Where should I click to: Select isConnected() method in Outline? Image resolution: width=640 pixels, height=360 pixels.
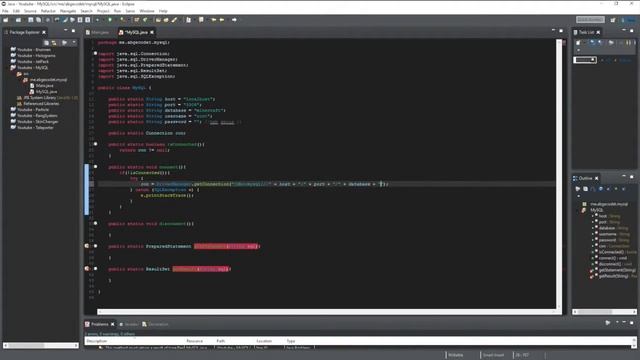(x=611, y=252)
